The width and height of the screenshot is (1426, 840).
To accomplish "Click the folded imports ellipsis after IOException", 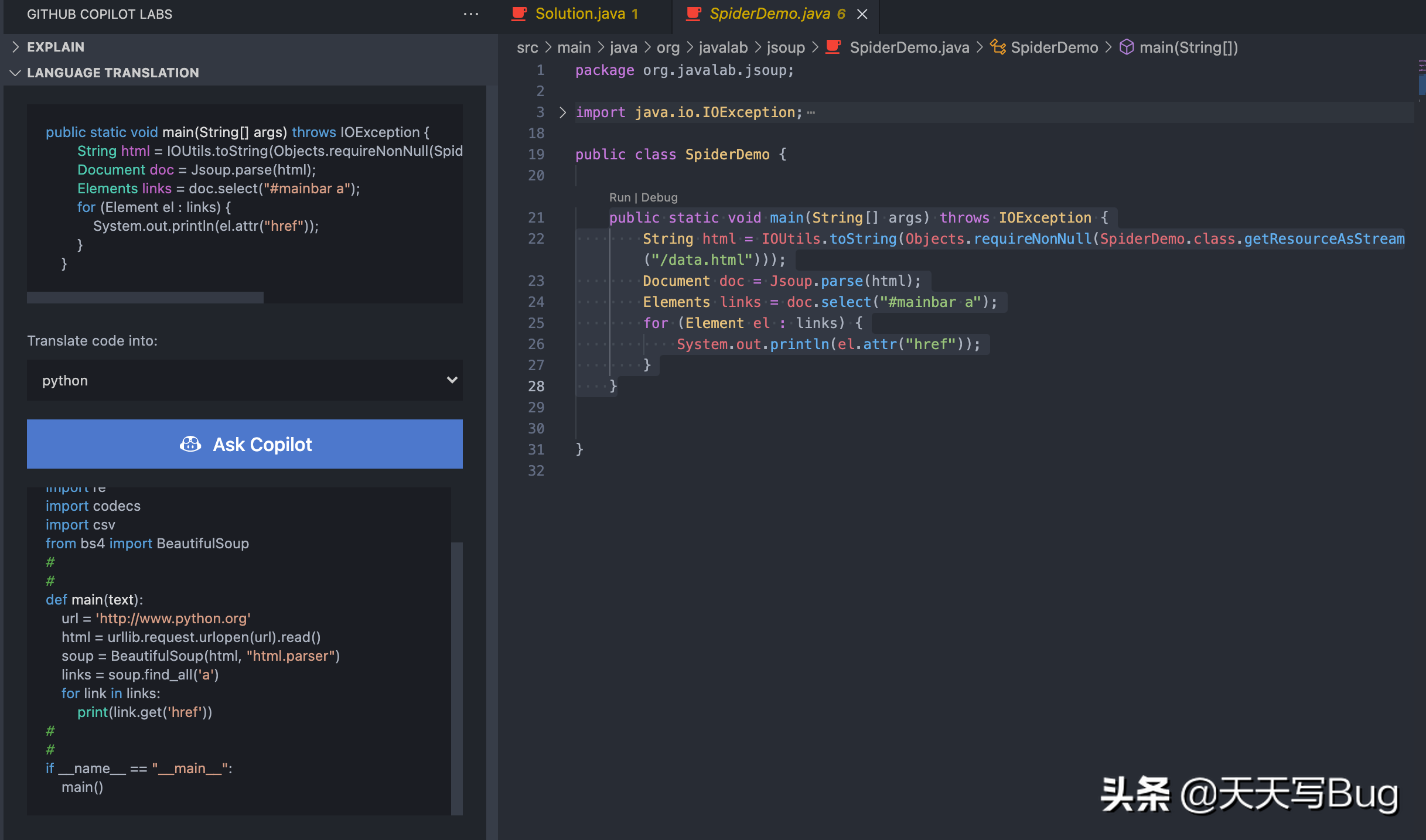I will pyautogui.click(x=811, y=112).
